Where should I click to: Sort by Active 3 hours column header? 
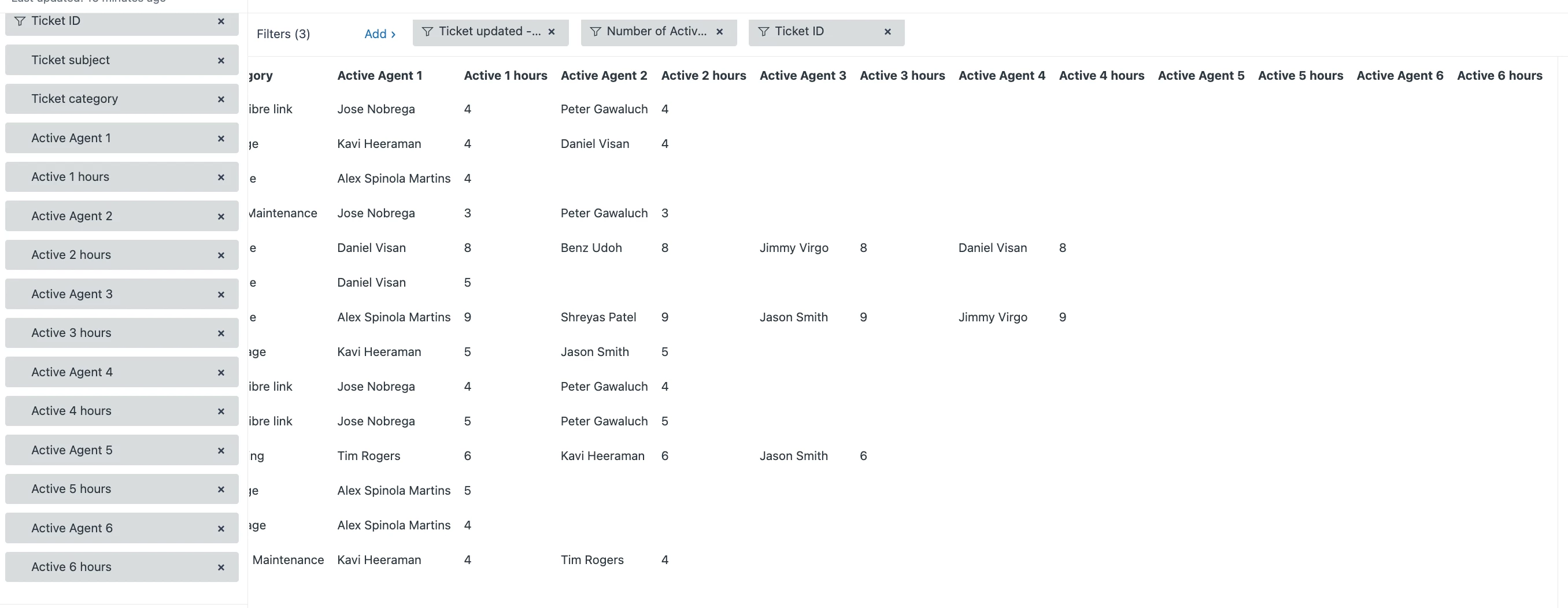tap(902, 76)
